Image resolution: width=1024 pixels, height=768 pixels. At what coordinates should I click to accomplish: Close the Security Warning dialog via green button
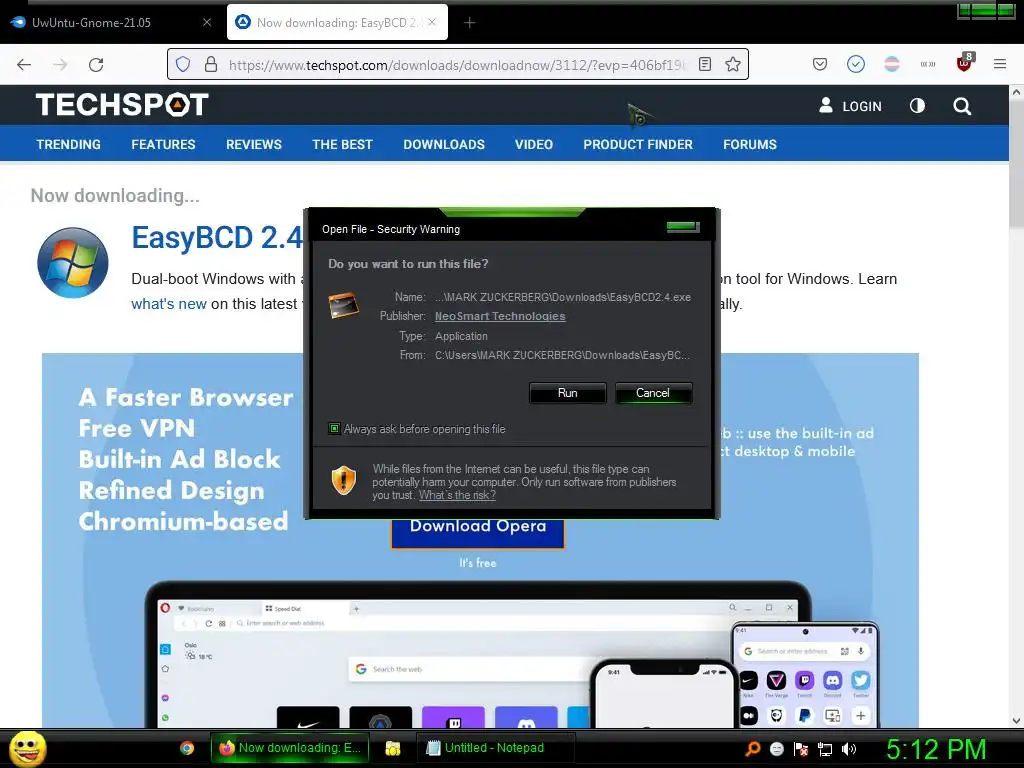coord(682,227)
